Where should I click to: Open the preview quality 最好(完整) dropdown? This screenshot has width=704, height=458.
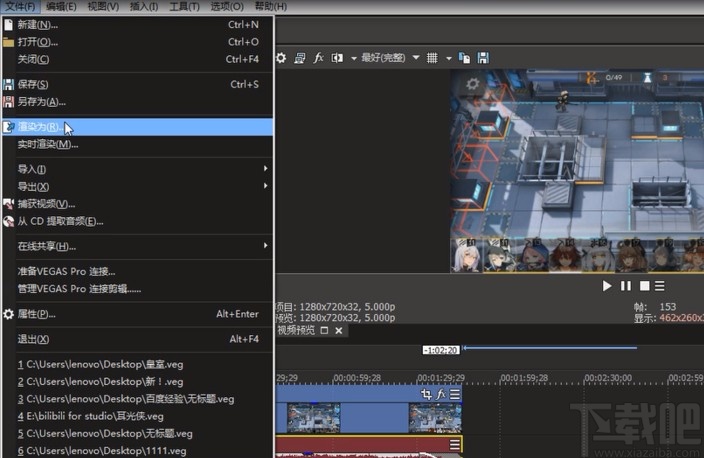383,59
